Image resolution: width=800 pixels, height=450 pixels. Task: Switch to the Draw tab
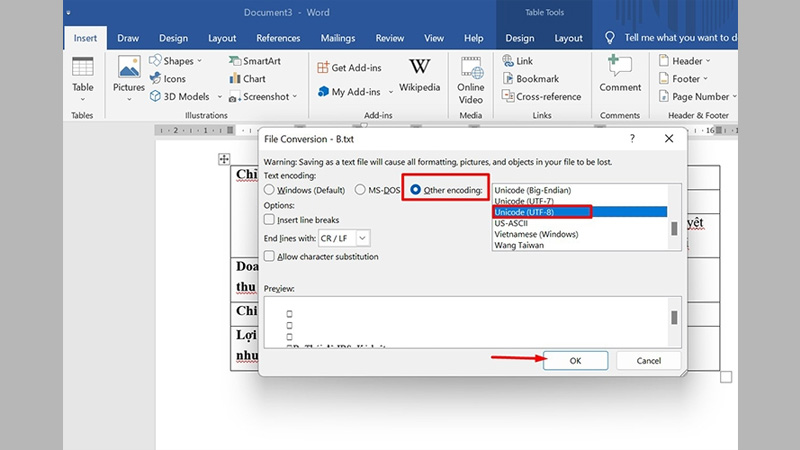(x=128, y=38)
